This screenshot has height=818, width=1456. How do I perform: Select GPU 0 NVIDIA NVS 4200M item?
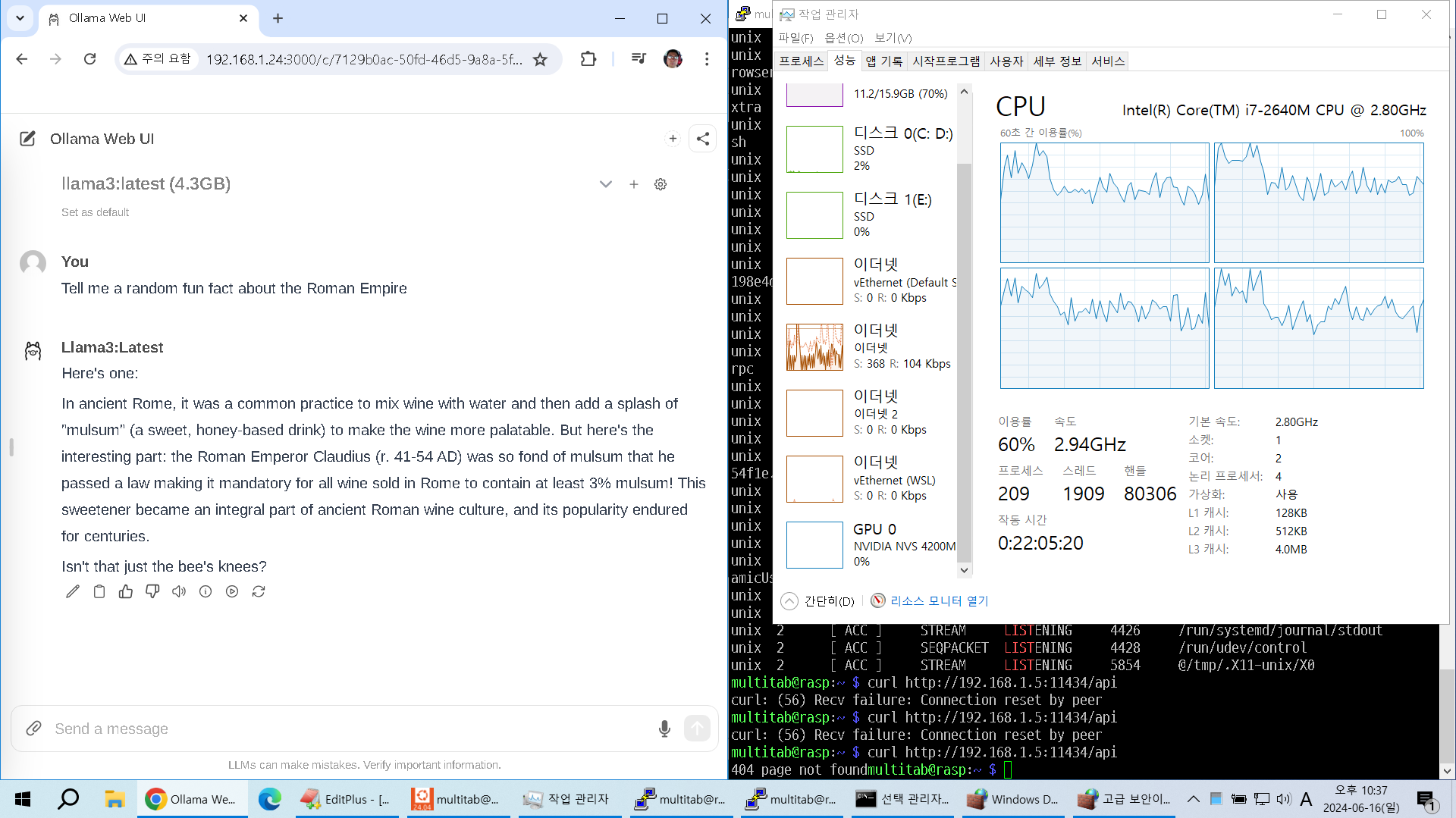pyautogui.click(x=870, y=545)
